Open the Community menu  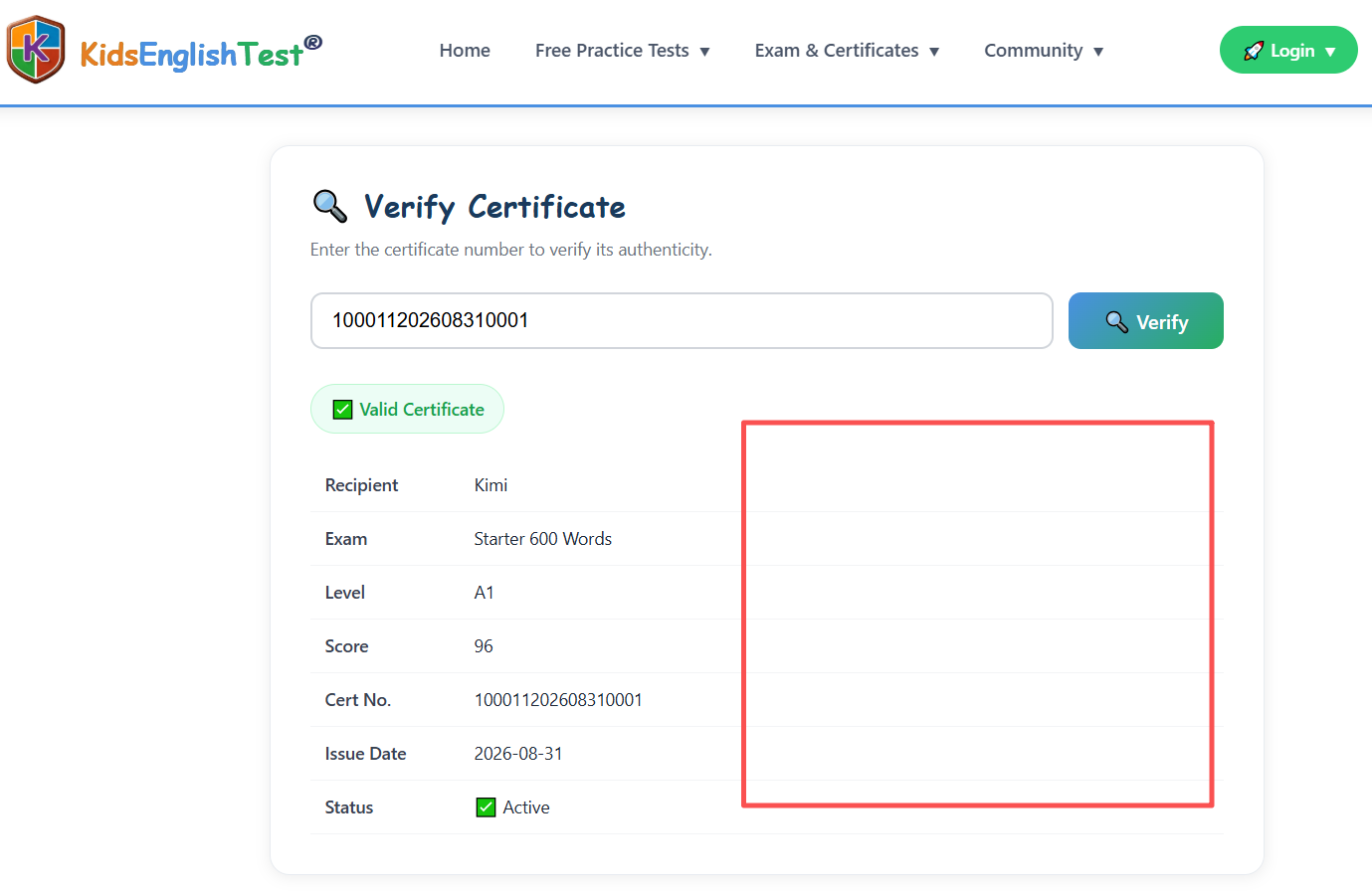[x=1044, y=51]
